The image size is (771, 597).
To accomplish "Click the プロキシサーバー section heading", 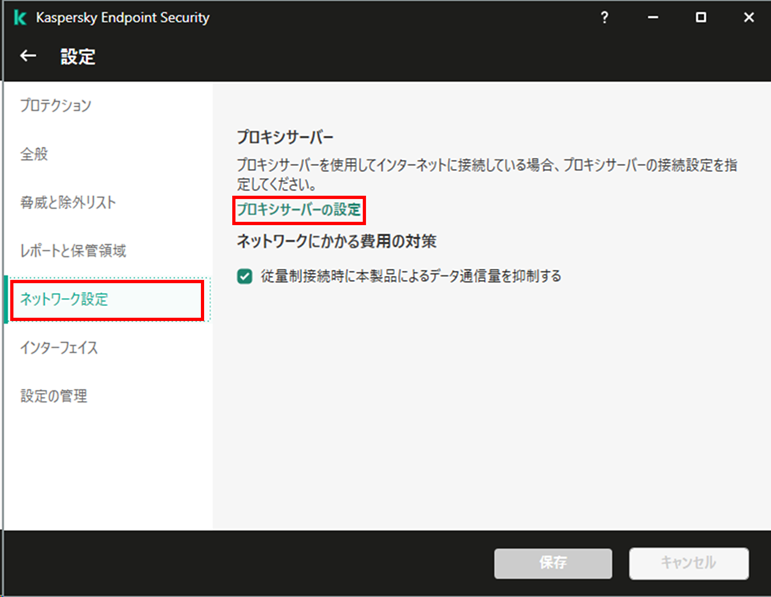I will pos(285,137).
